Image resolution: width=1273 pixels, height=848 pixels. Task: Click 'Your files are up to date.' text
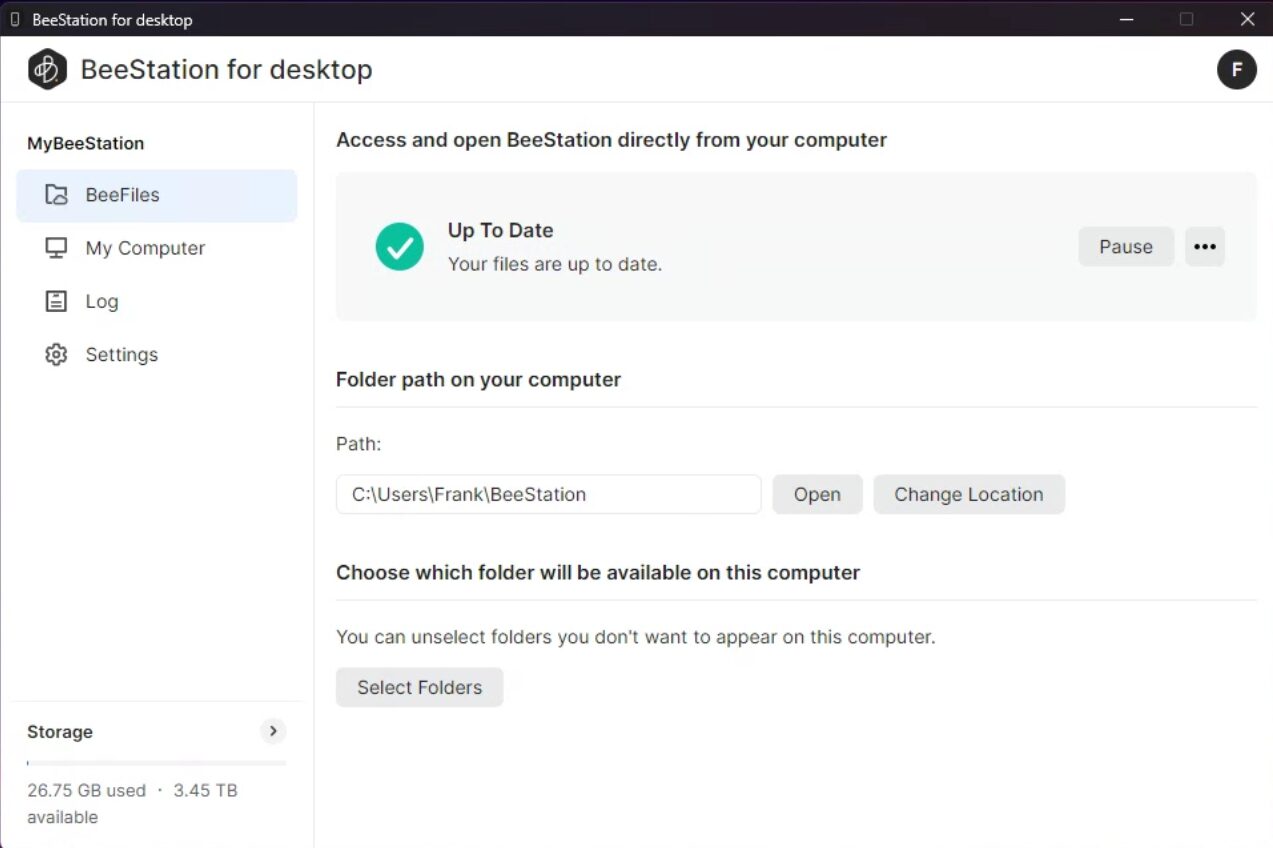(555, 264)
